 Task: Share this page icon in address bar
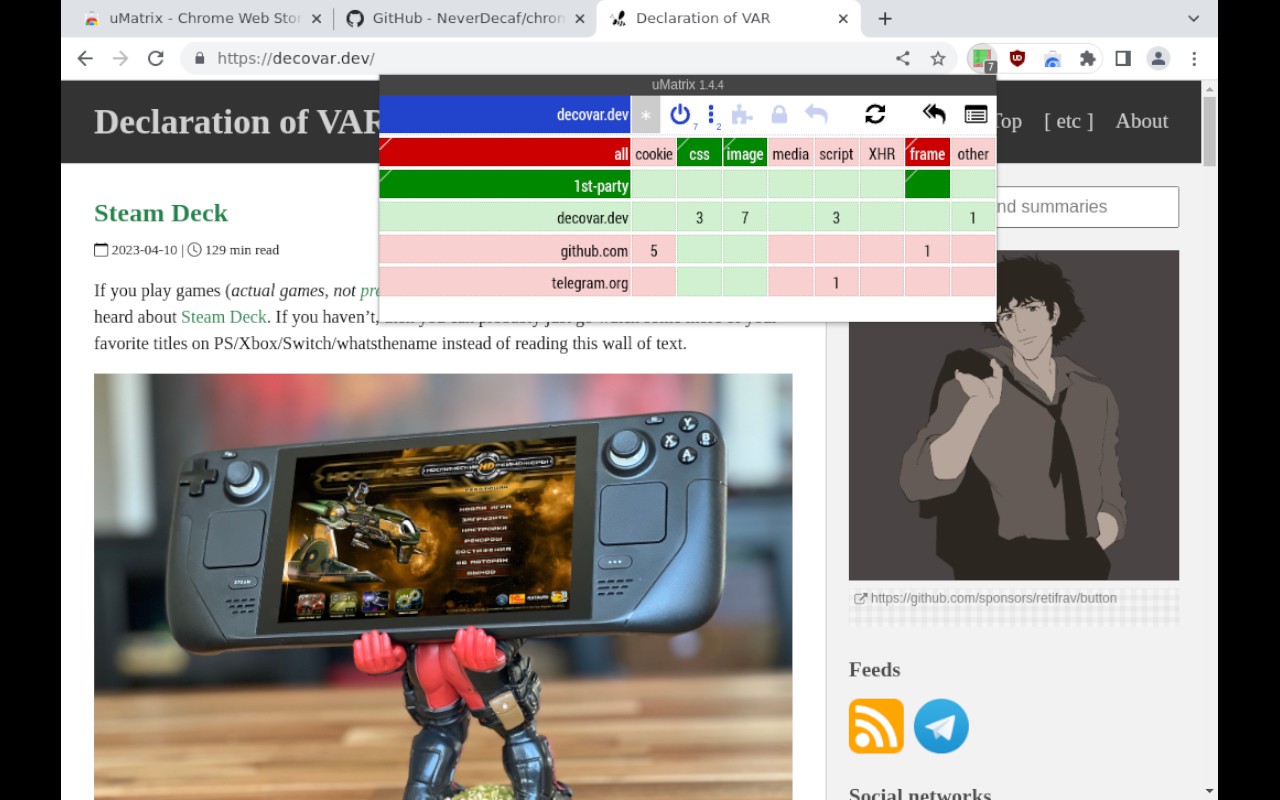[903, 58]
